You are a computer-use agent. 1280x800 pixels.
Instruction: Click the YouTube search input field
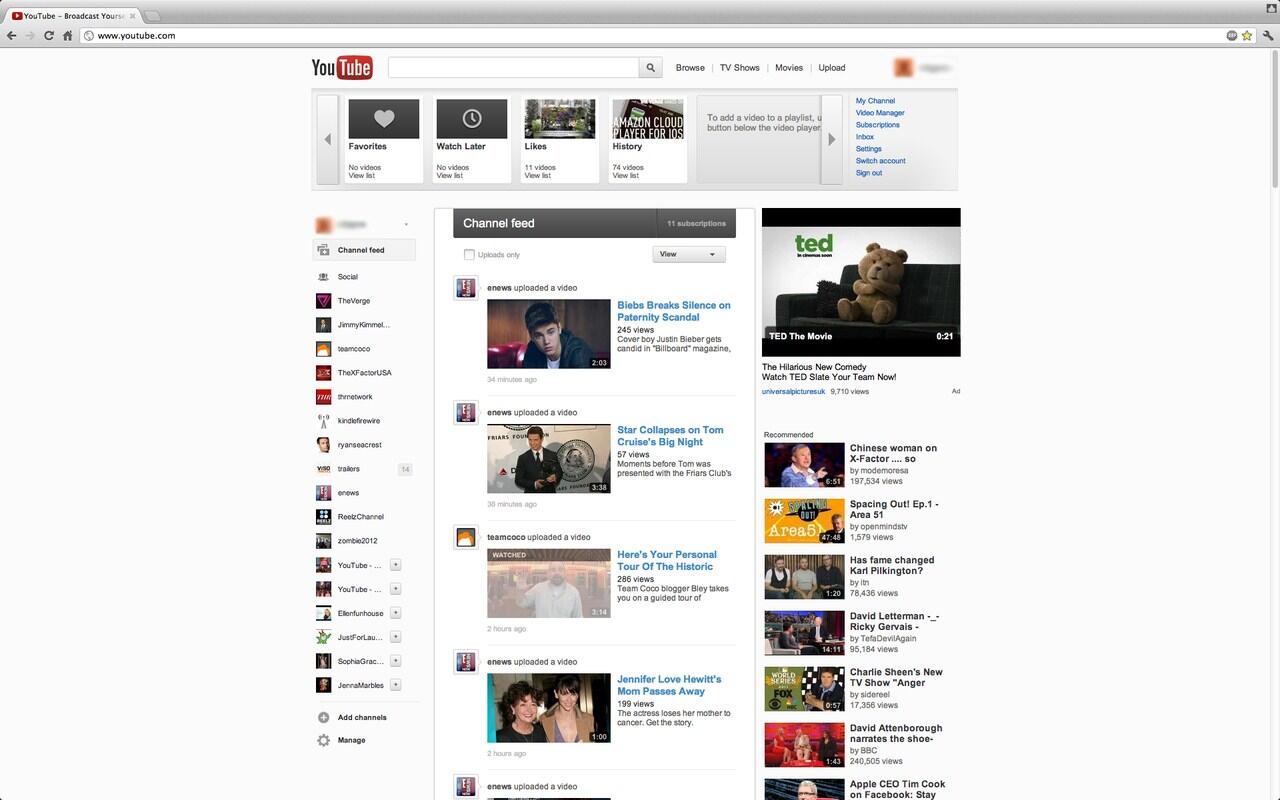513,68
